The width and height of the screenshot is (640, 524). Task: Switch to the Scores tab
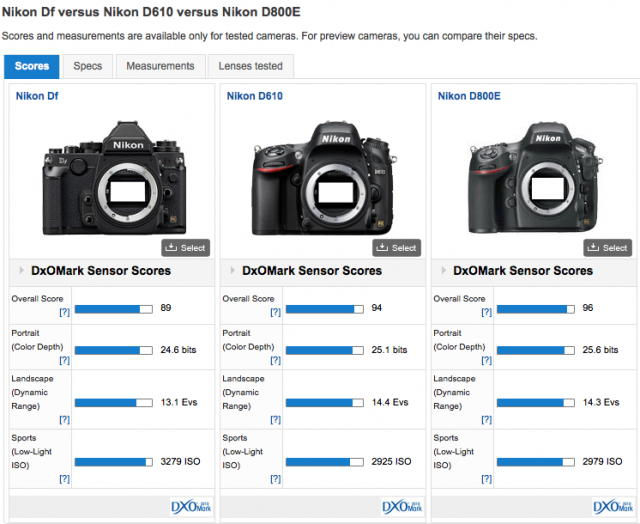(x=32, y=66)
